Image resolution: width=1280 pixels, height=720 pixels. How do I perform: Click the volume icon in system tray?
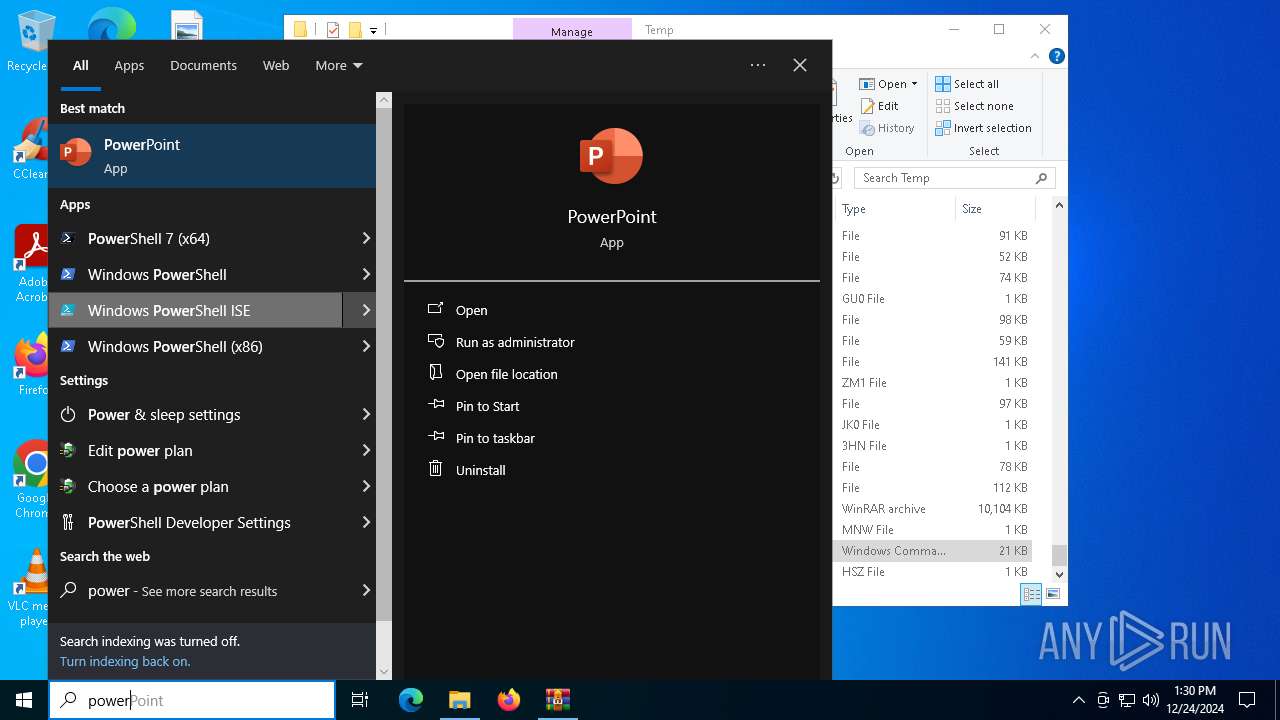(1151, 700)
